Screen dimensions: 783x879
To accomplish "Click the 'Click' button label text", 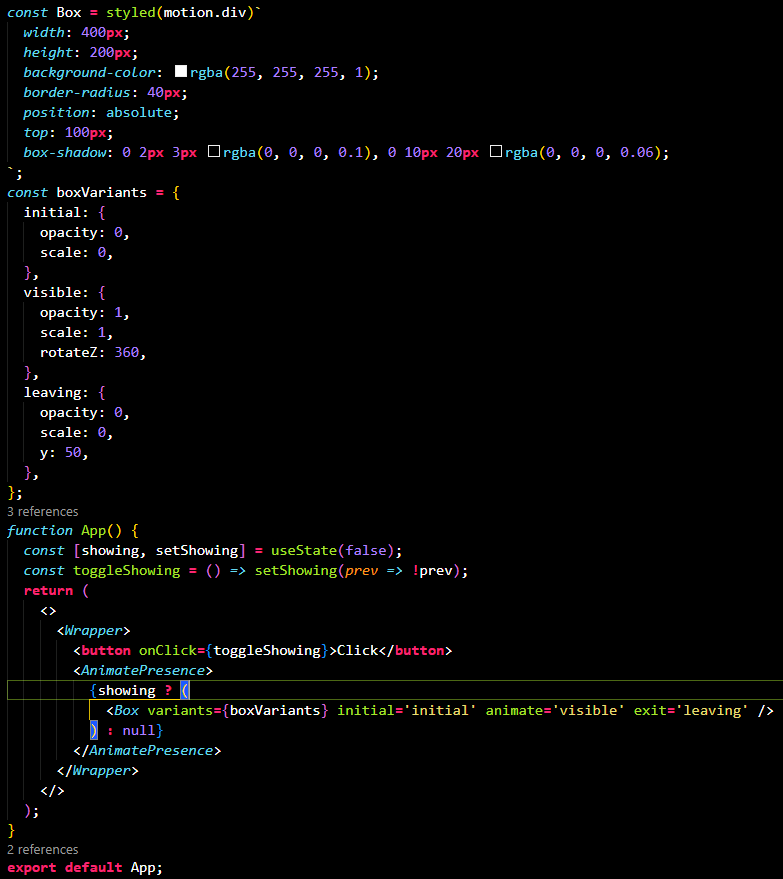I will [358, 650].
